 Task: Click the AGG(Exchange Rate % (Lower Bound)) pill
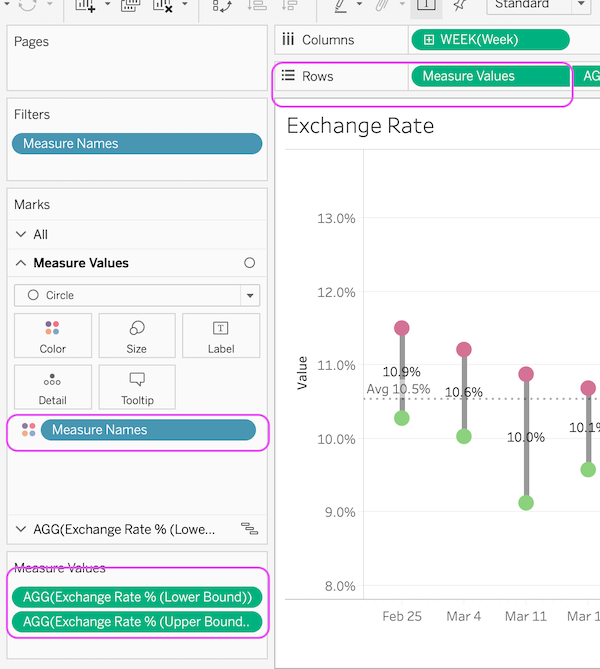pos(137,597)
